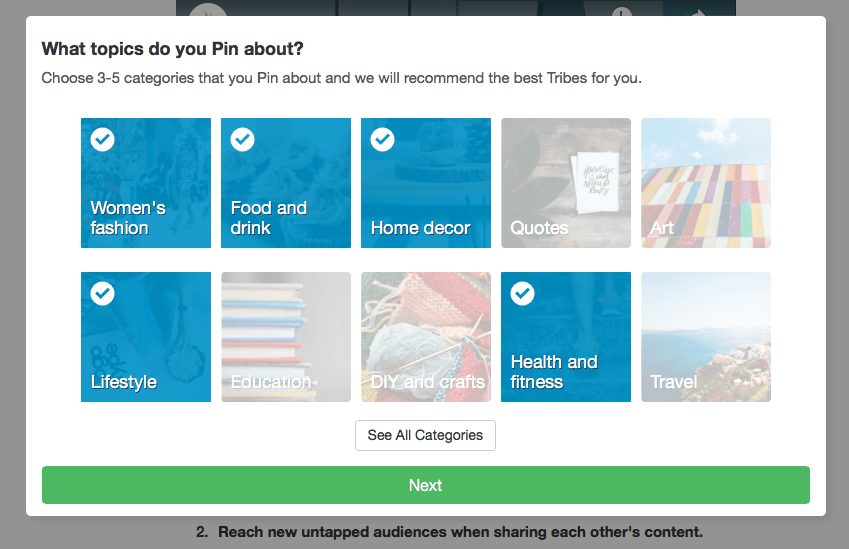
Task: Pick the Education category tile
Action: [286, 337]
